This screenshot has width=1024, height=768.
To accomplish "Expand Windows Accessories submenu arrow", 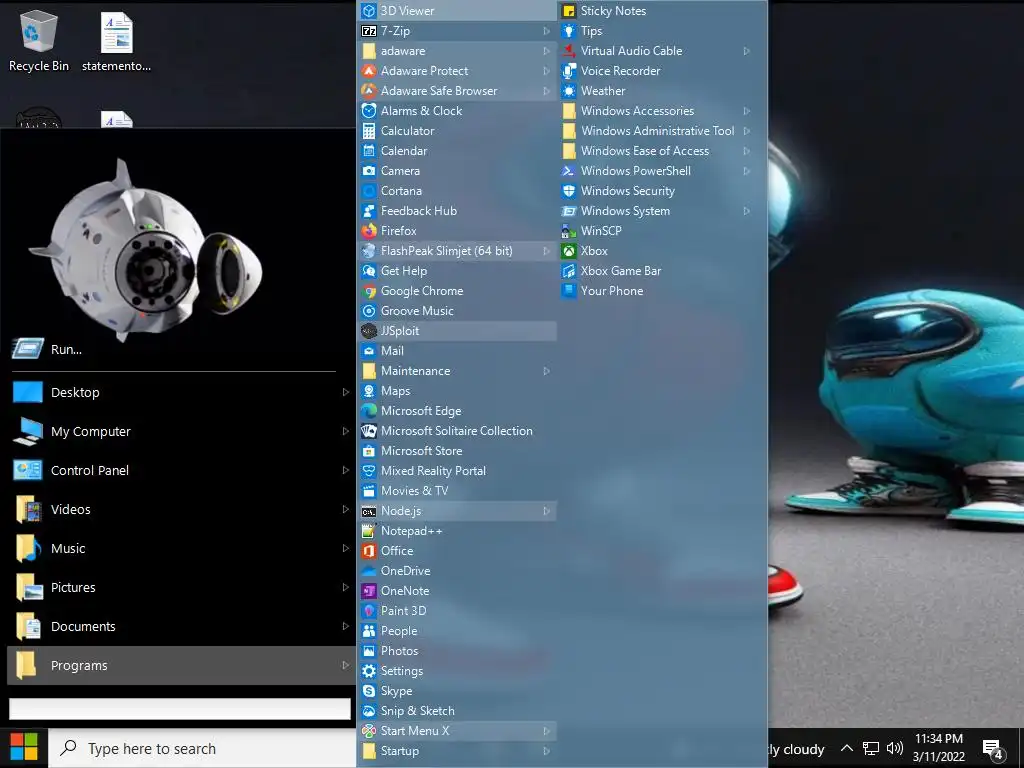I will pyautogui.click(x=746, y=110).
